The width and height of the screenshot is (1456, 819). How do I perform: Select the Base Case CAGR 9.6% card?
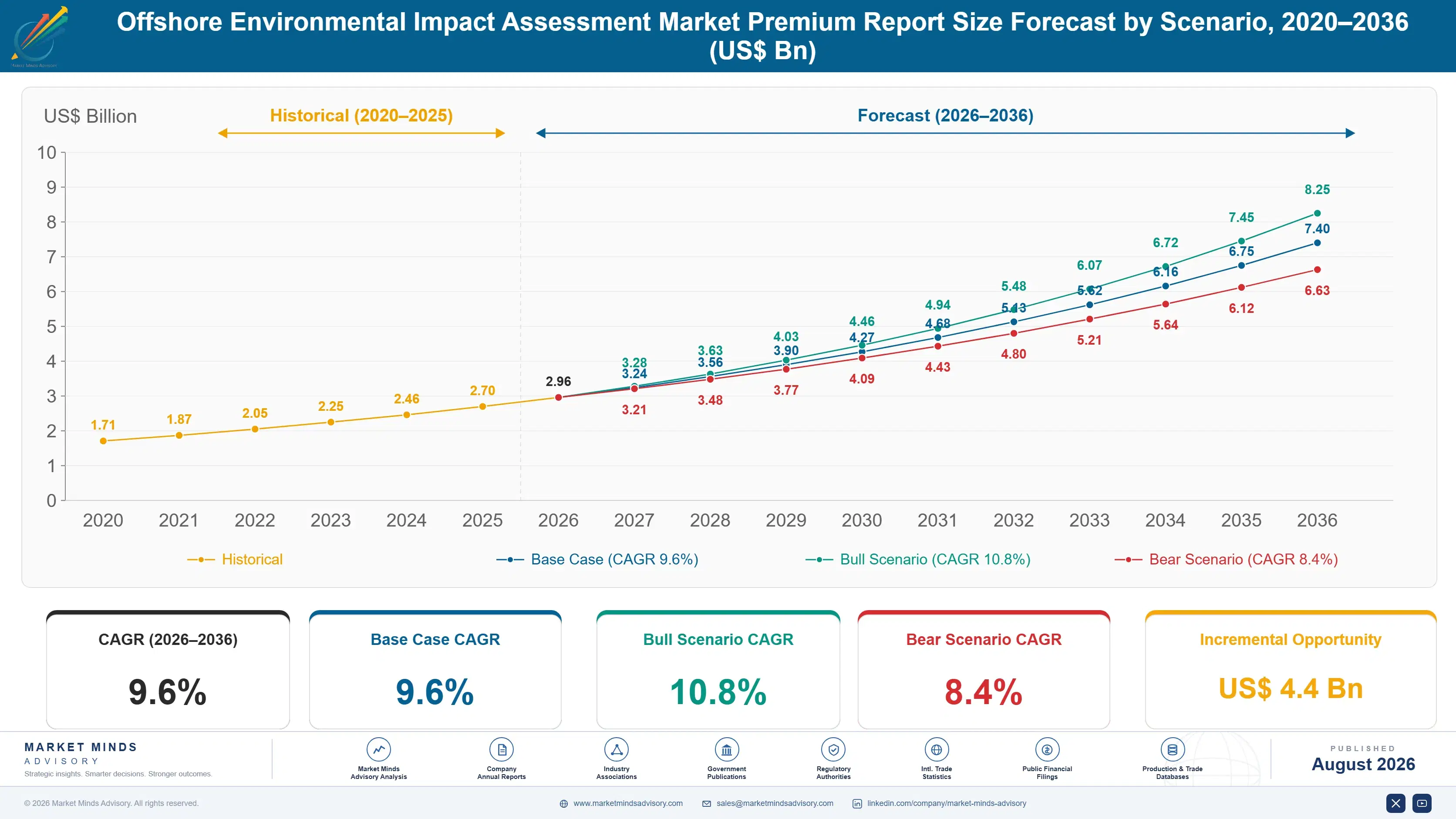(435, 670)
